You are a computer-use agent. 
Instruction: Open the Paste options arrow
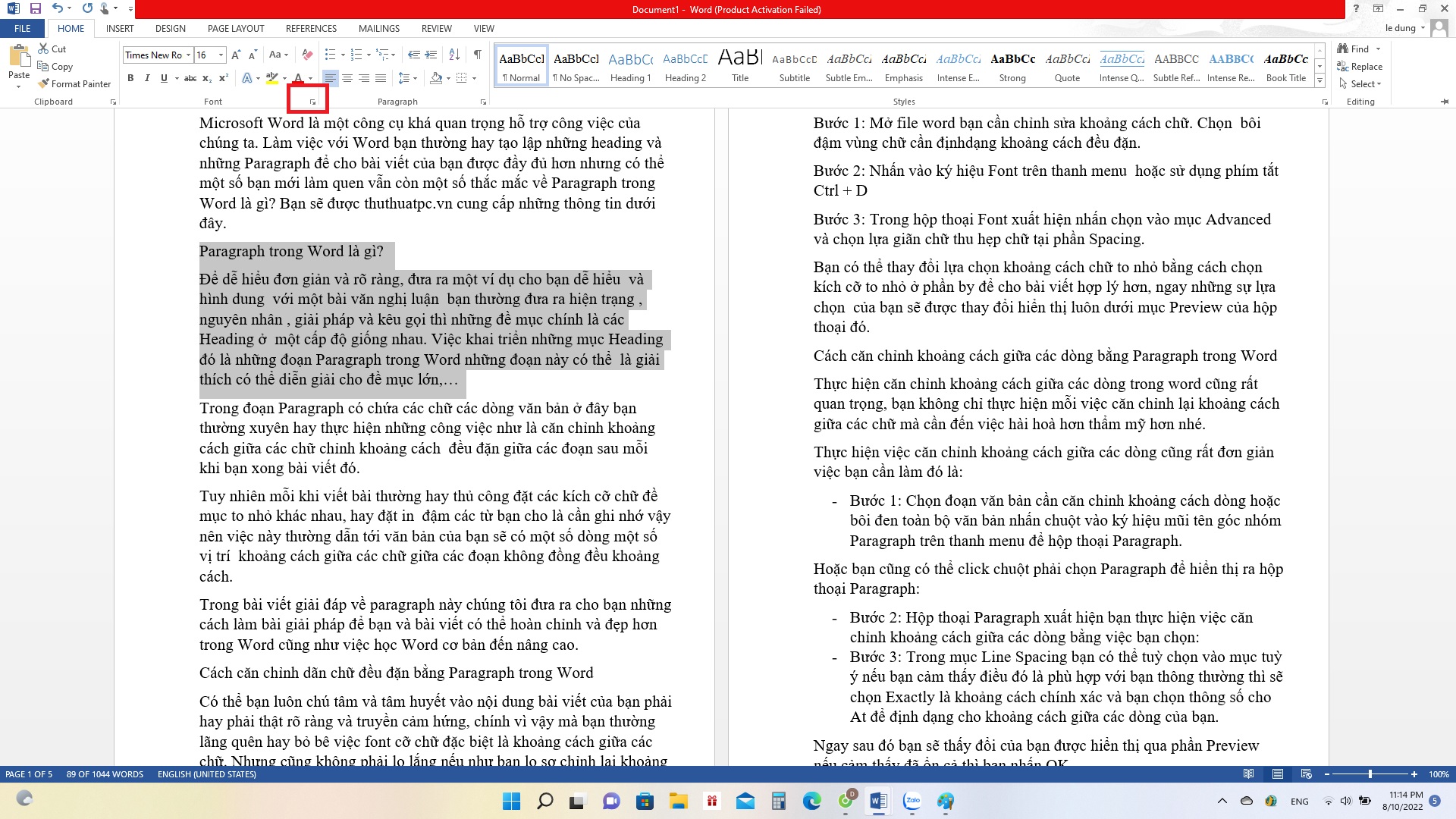18,86
